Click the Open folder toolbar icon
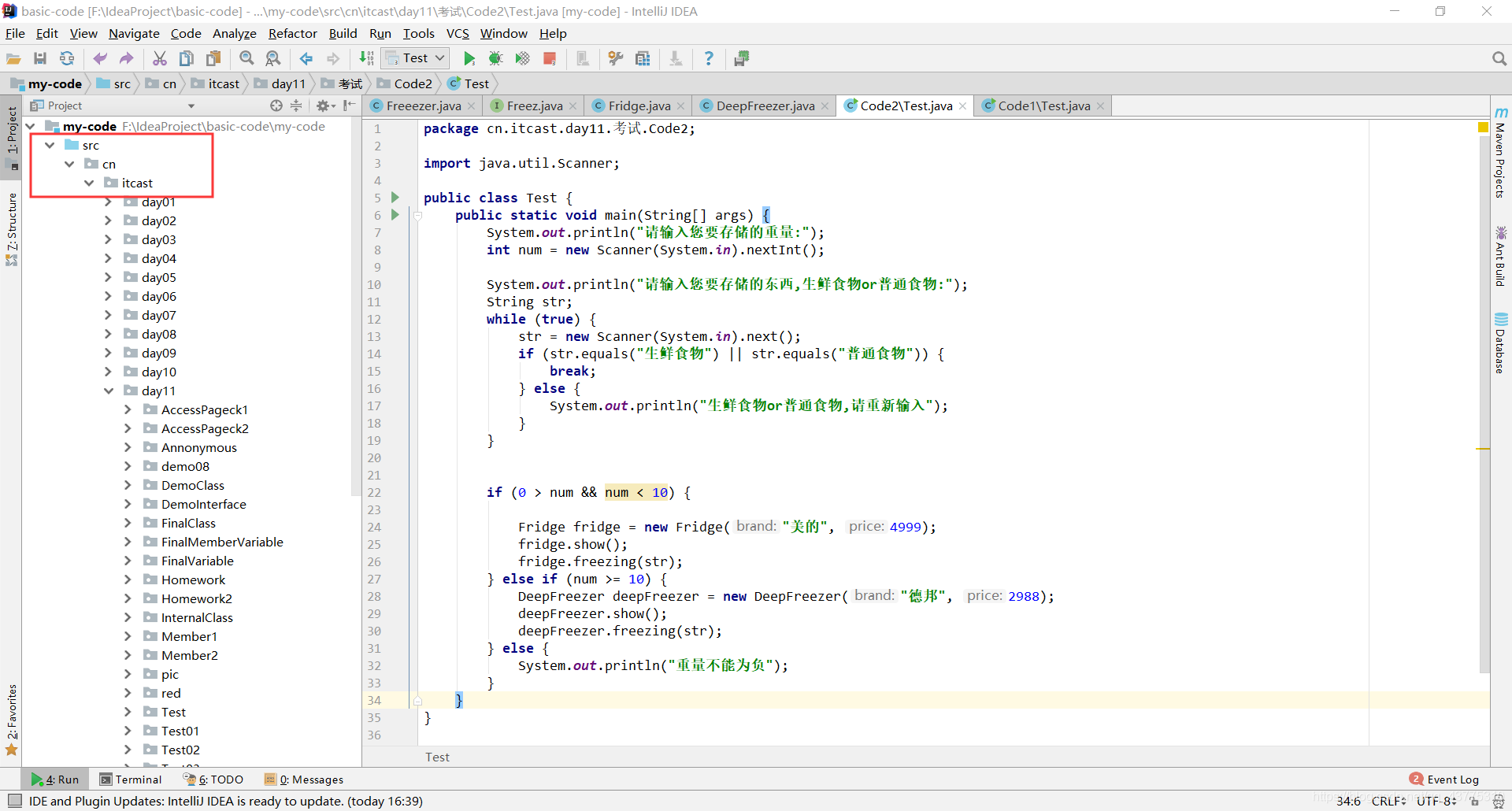1512x811 pixels. (x=13, y=58)
